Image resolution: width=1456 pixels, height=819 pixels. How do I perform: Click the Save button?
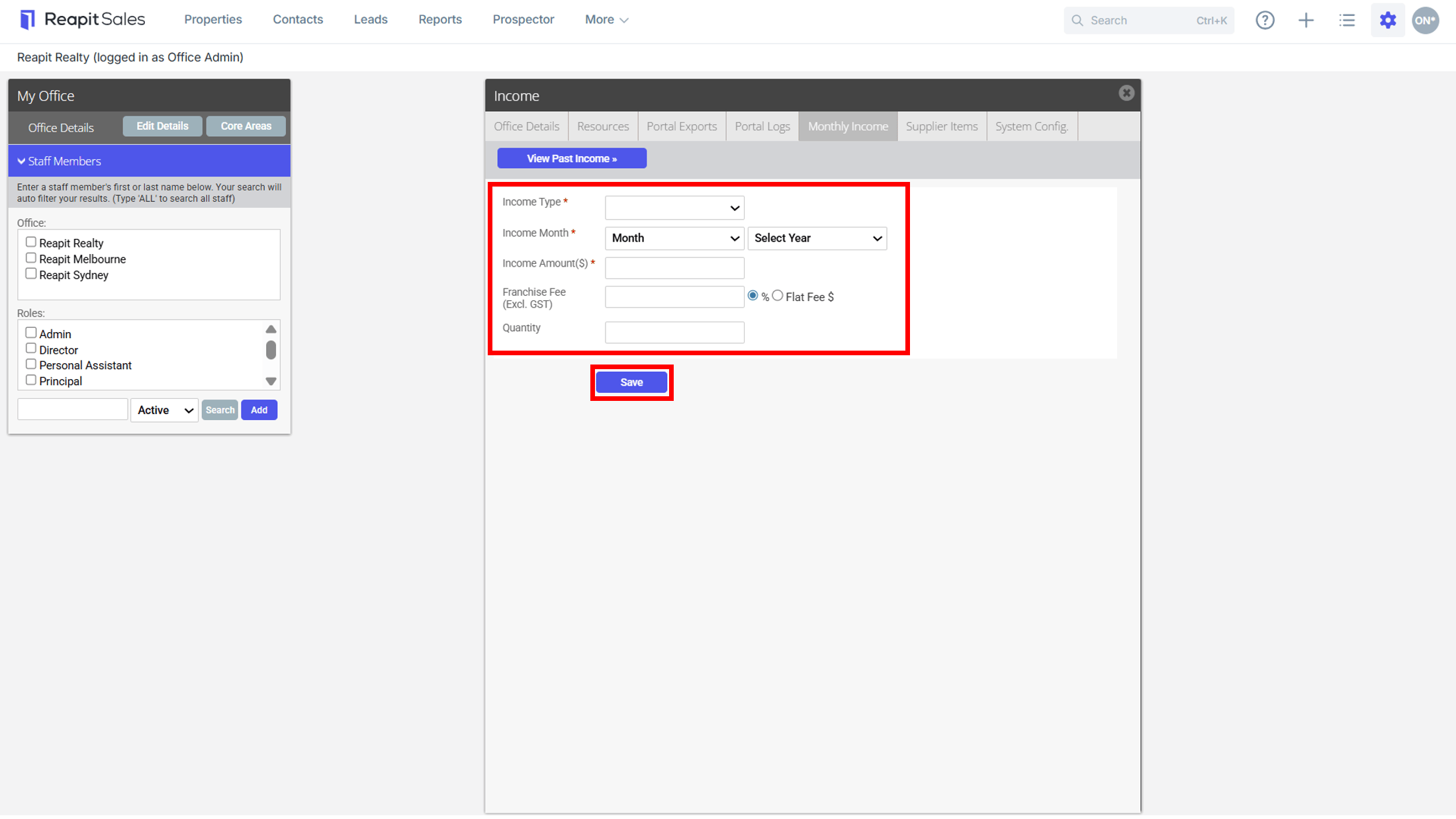coord(631,382)
